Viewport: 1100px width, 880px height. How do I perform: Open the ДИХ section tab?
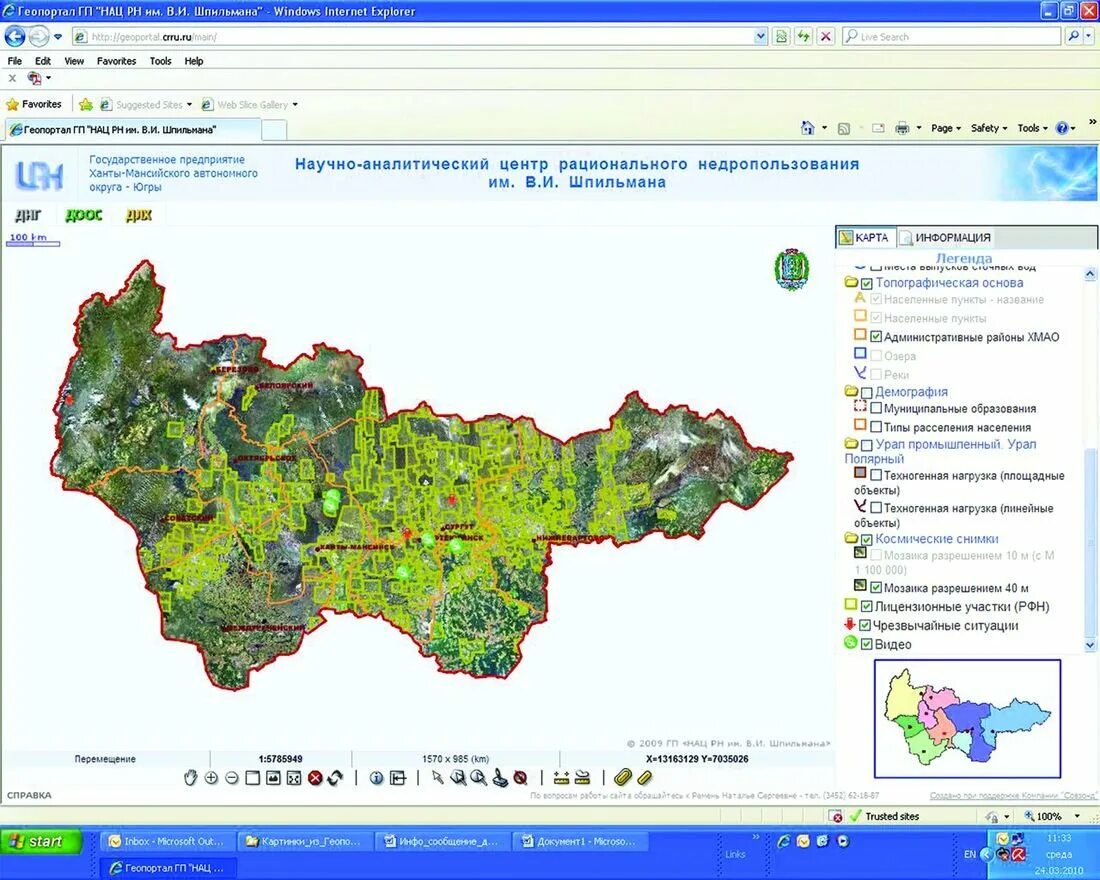click(x=139, y=215)
